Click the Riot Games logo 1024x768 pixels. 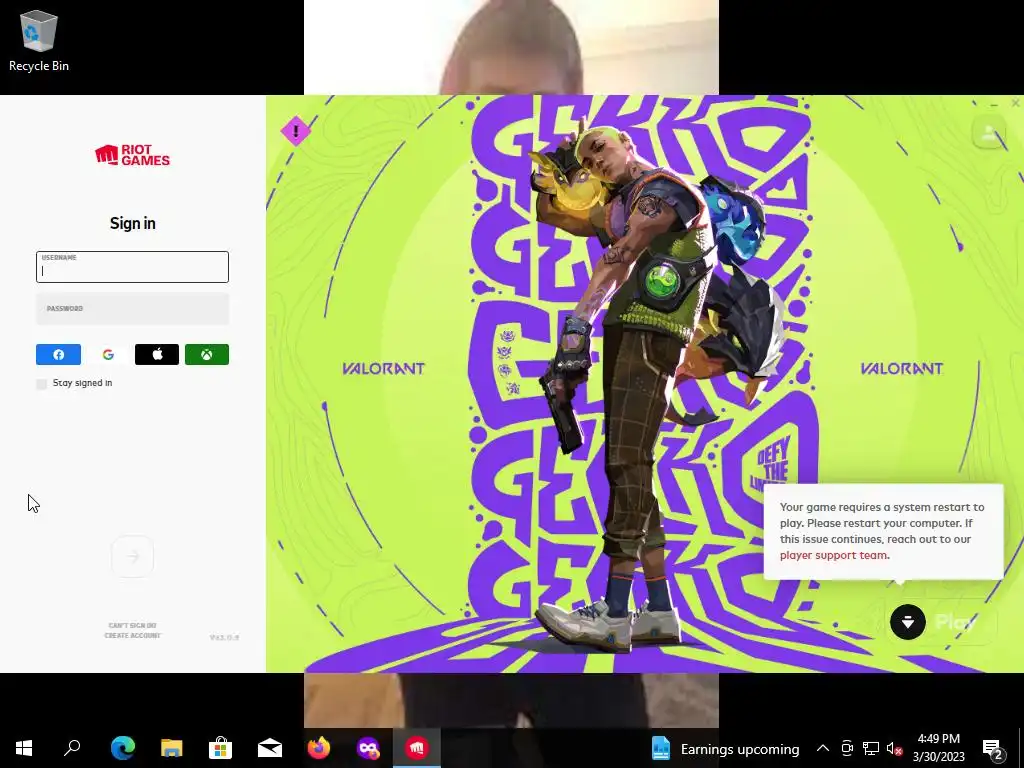[x=133, y=155]
